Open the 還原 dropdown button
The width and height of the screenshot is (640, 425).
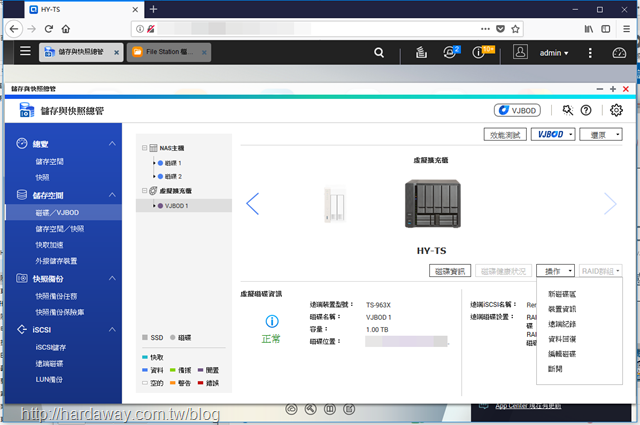coord(601,134)
